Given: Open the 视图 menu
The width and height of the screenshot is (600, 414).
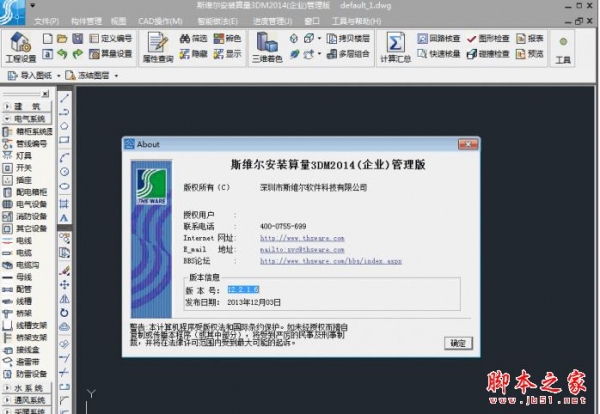Looking at the screenshot, I should (118, 21).
